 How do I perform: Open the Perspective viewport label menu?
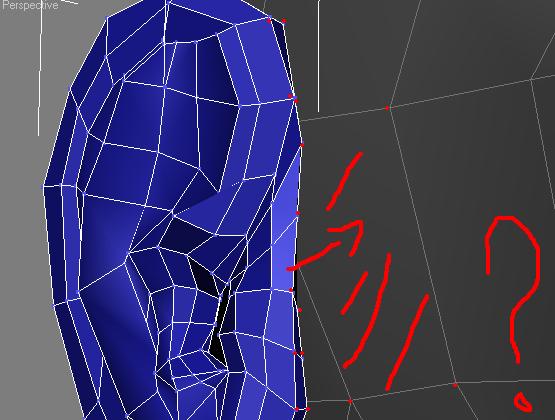pyautogui.click(x=30, y=5)
